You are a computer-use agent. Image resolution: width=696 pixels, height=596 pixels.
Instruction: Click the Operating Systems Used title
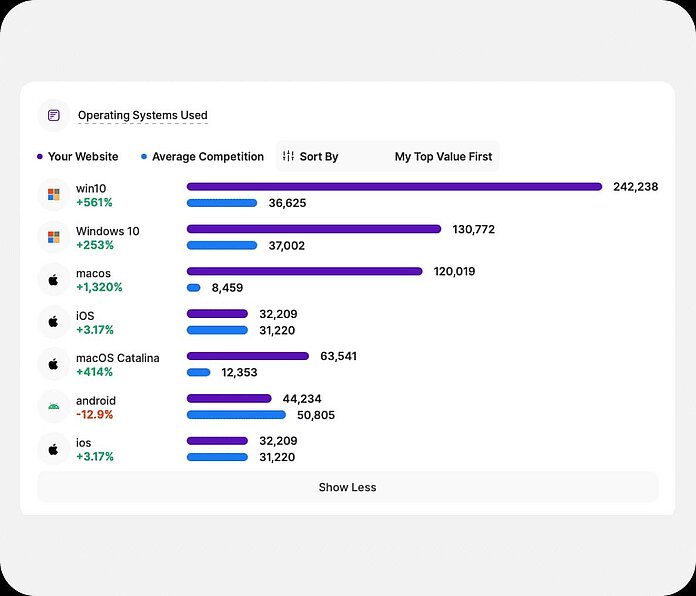coord(143,116)
